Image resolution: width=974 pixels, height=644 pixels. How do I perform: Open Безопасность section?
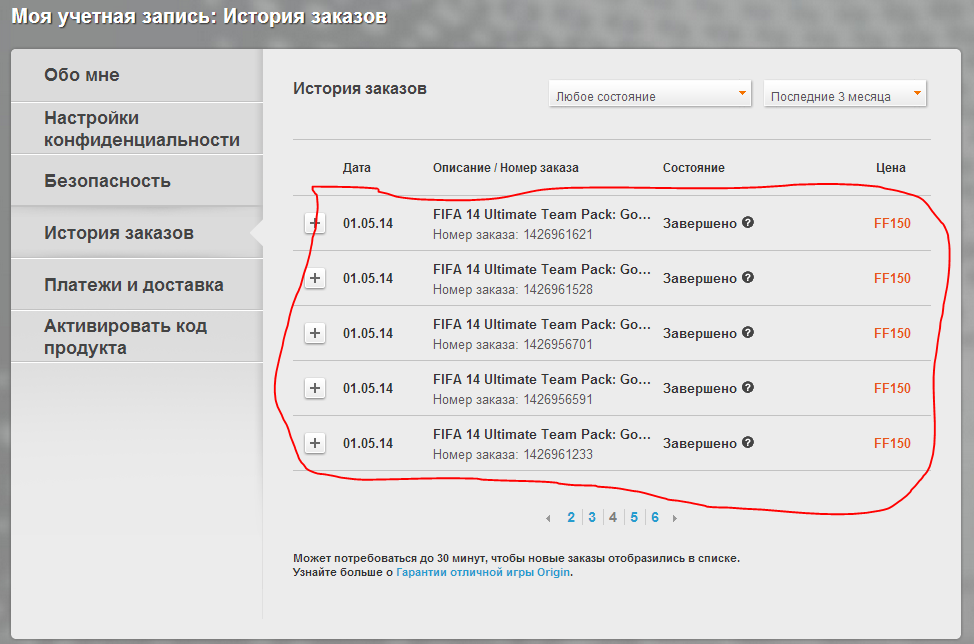click(137, 181)
